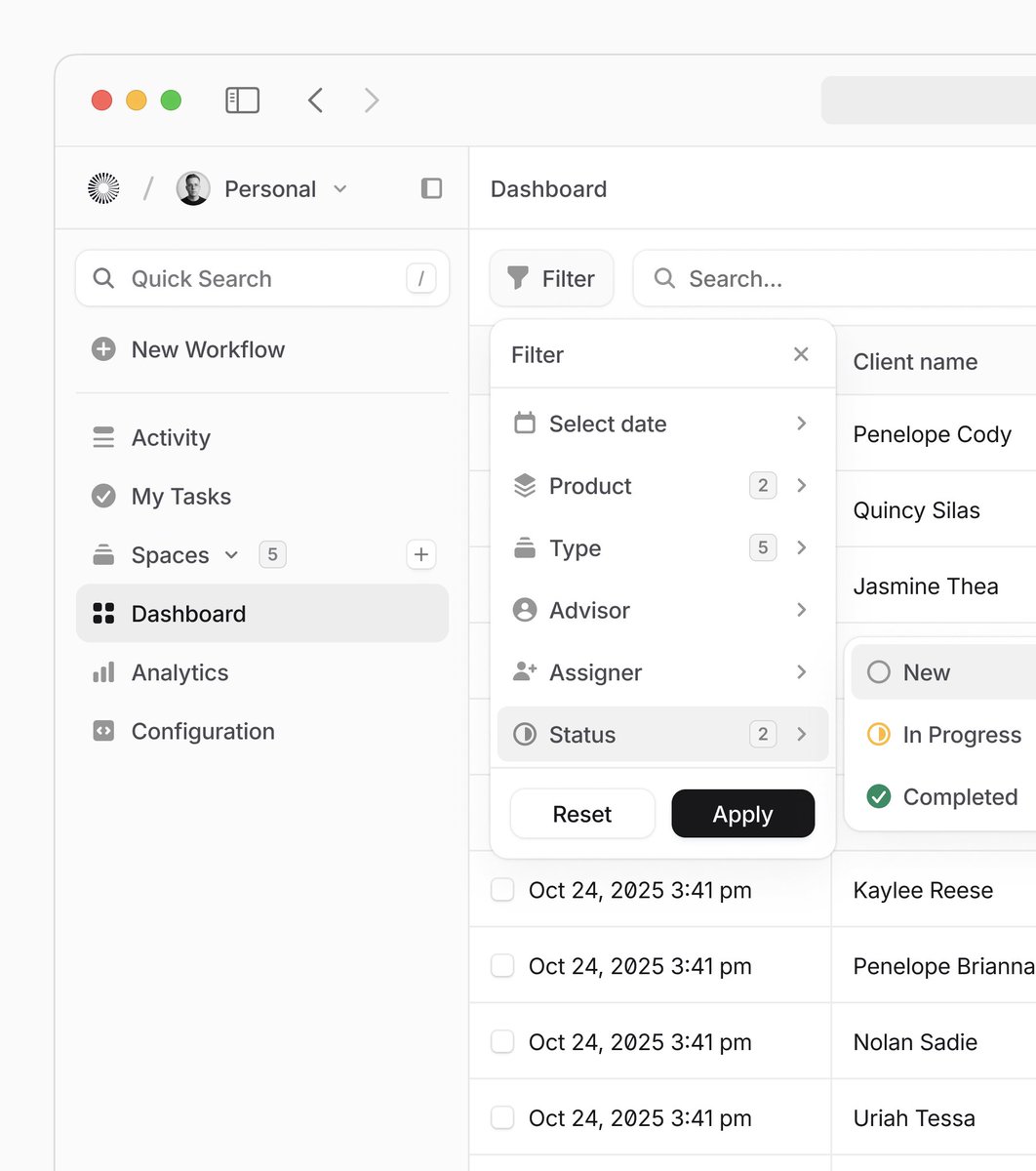Reset the filters
The width and height of the screenshot is (1036, 1171).
[582, 814]
